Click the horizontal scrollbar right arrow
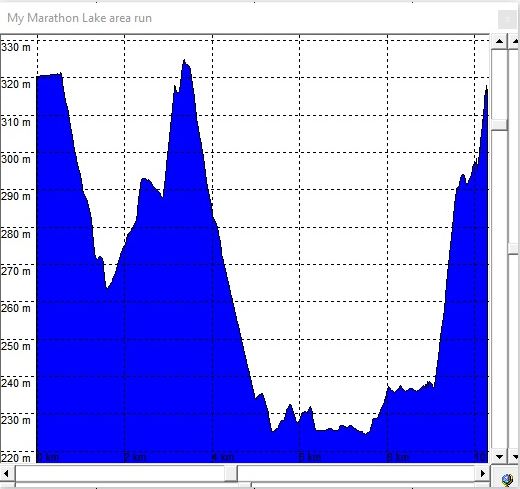The height and width of the screenshot is (489, 520). (x=482, y=473)
